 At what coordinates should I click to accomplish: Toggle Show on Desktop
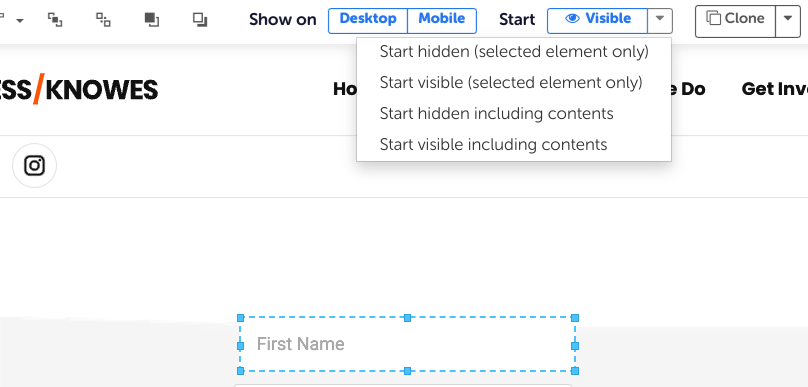click(x=368, y=21)
